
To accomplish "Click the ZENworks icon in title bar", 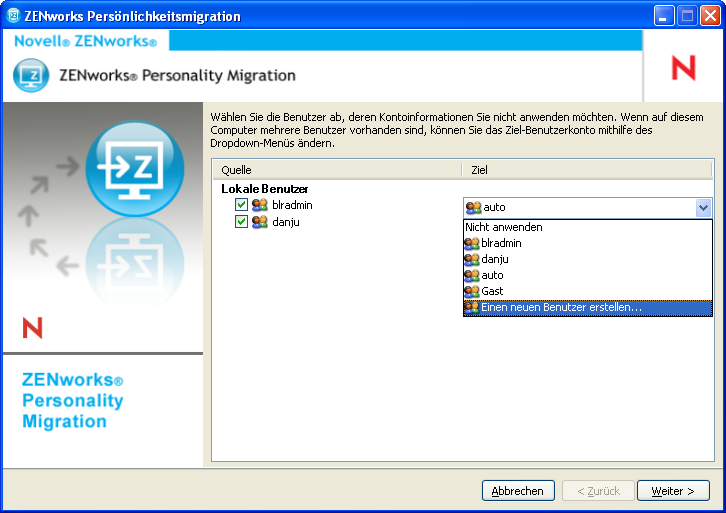I will tap(13, 16).
